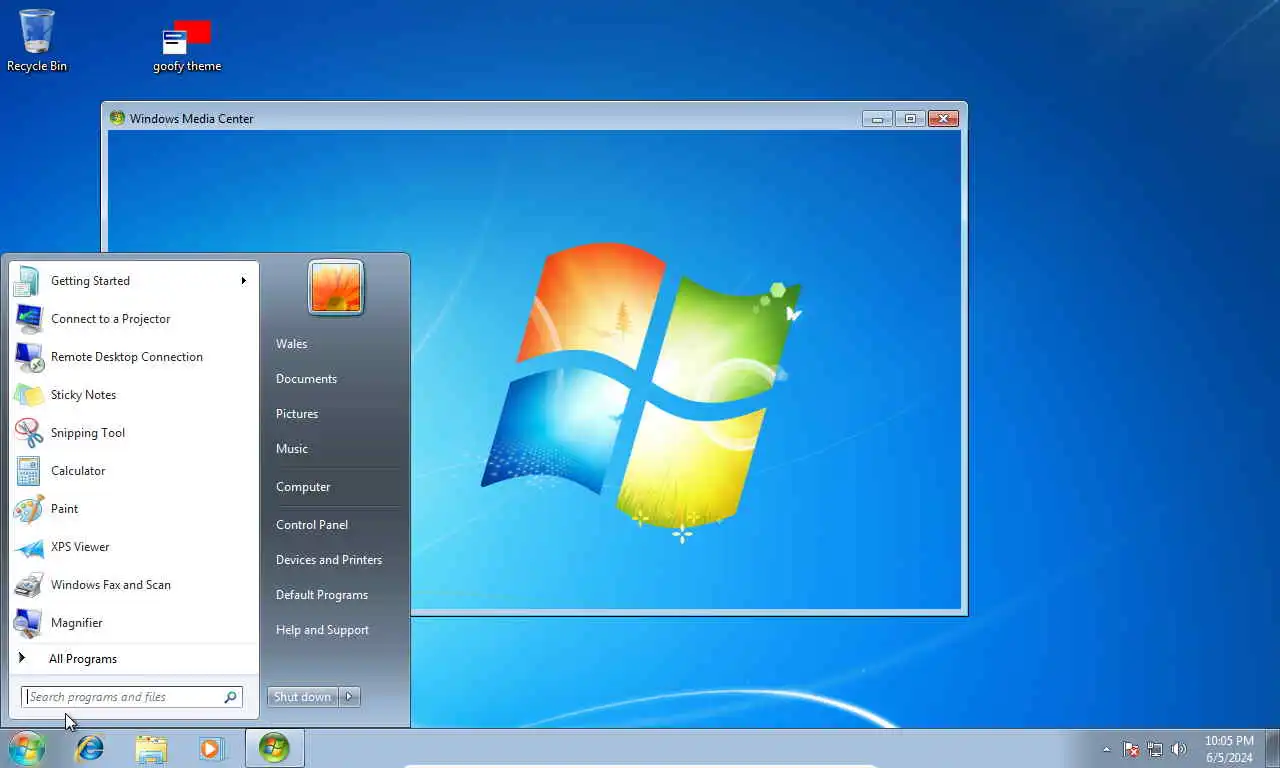Select the goofy theme desktop file
Screen dimensions: 1280x768
pos(187,46)
